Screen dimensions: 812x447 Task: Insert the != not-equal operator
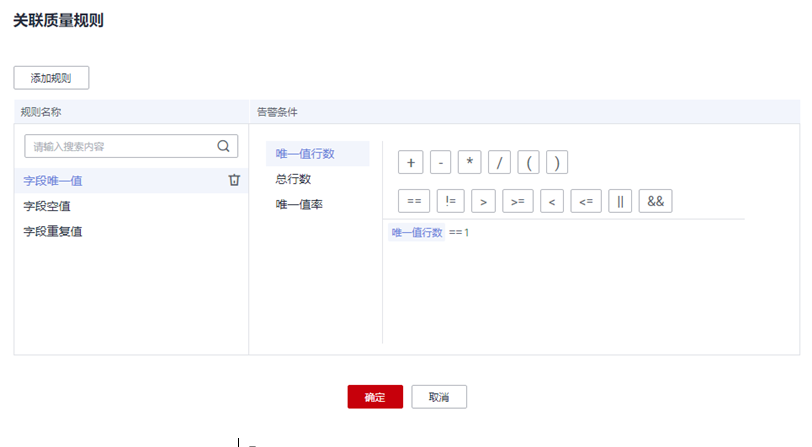(x=451, y=201)
